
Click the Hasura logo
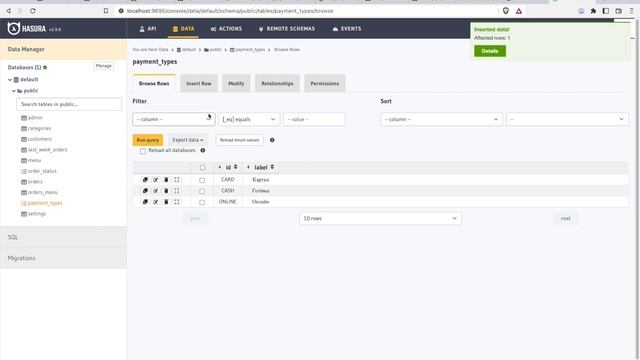[x=27, y=29]
